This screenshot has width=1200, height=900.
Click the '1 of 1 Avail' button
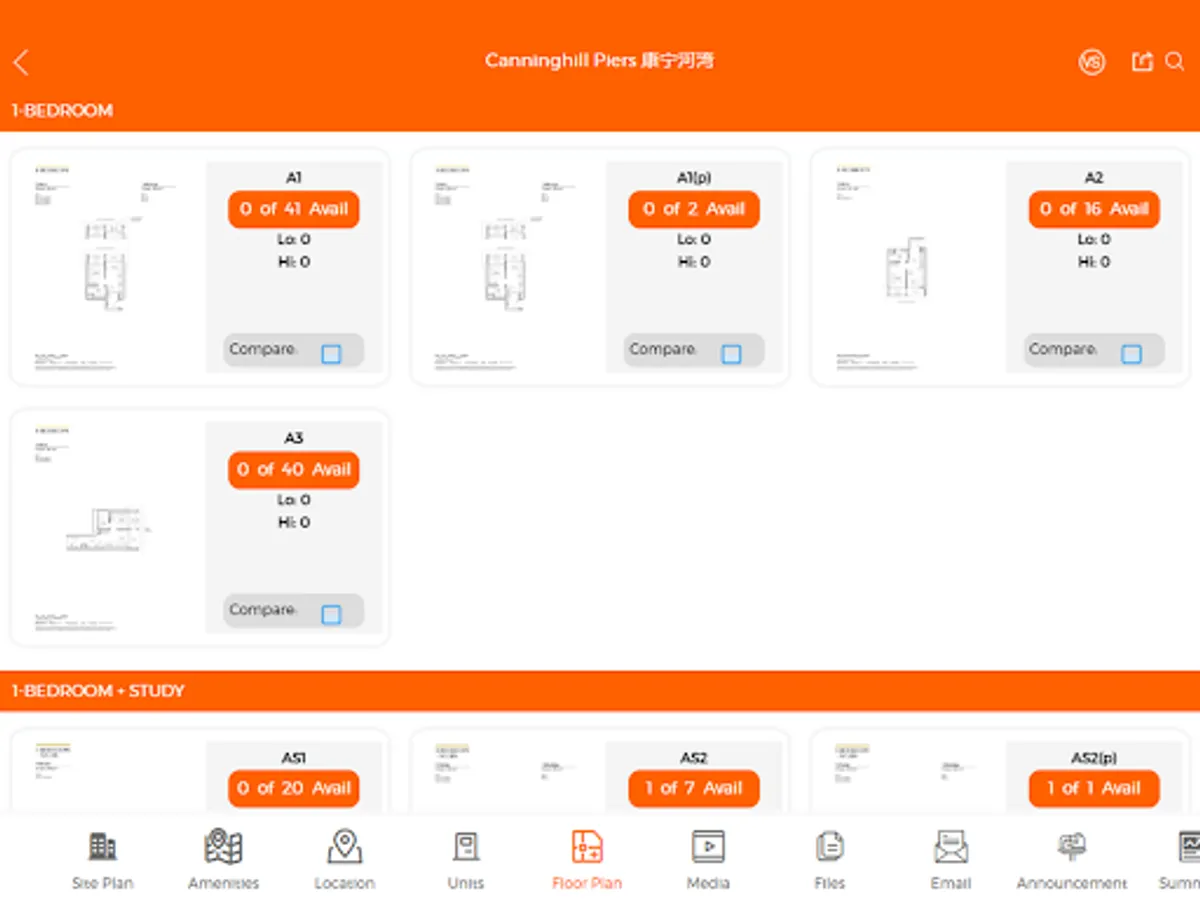[x=1094, y=789]
